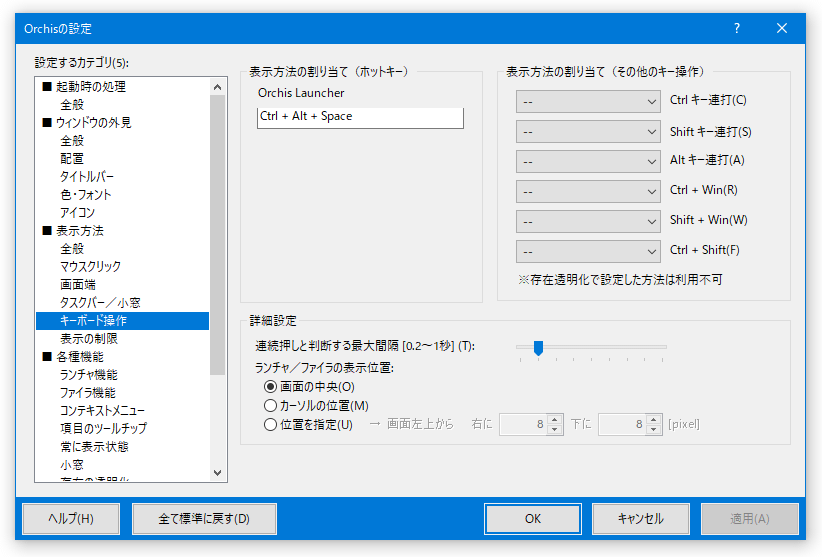The width and height of the screenshot is (822, 557).
Task: Open the Alt キー連打 dropdown
Action: (x=588, y=161)
